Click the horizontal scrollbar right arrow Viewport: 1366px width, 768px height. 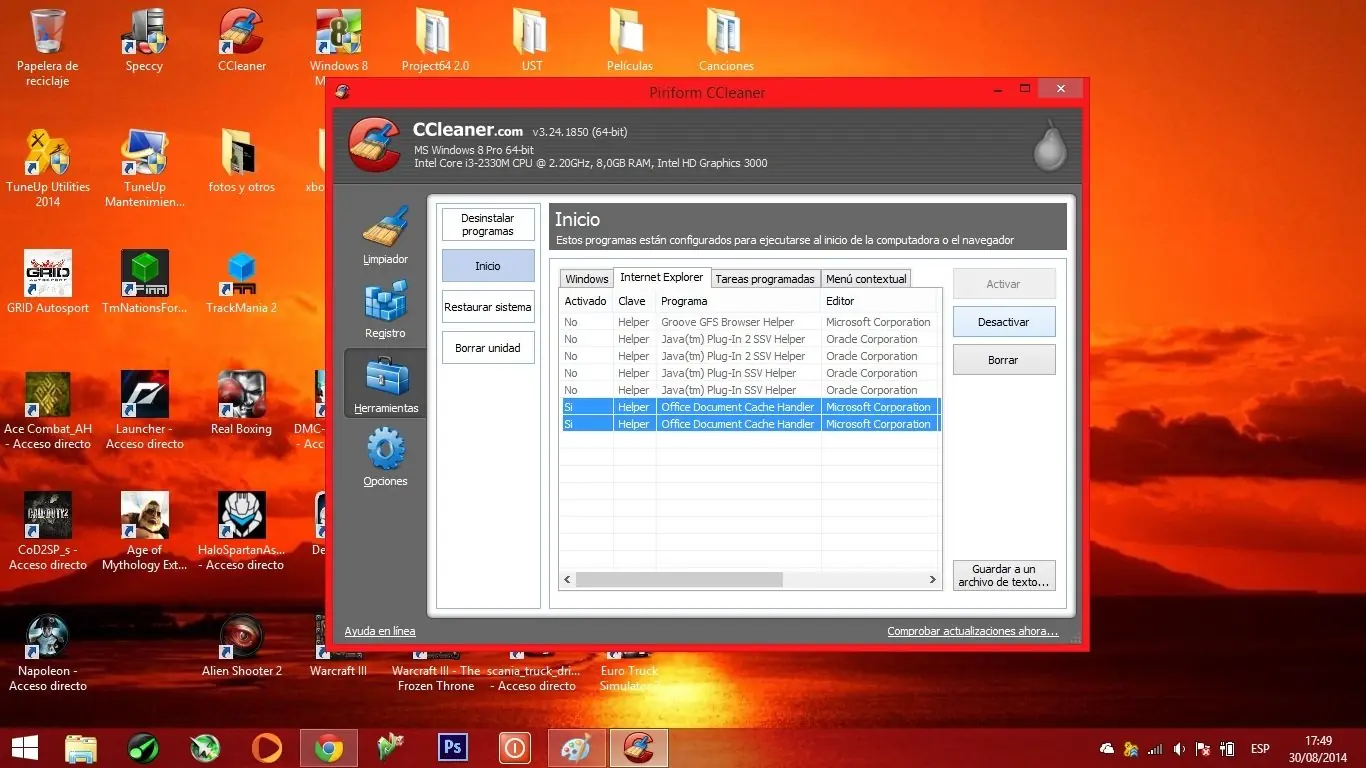point(933,579)
